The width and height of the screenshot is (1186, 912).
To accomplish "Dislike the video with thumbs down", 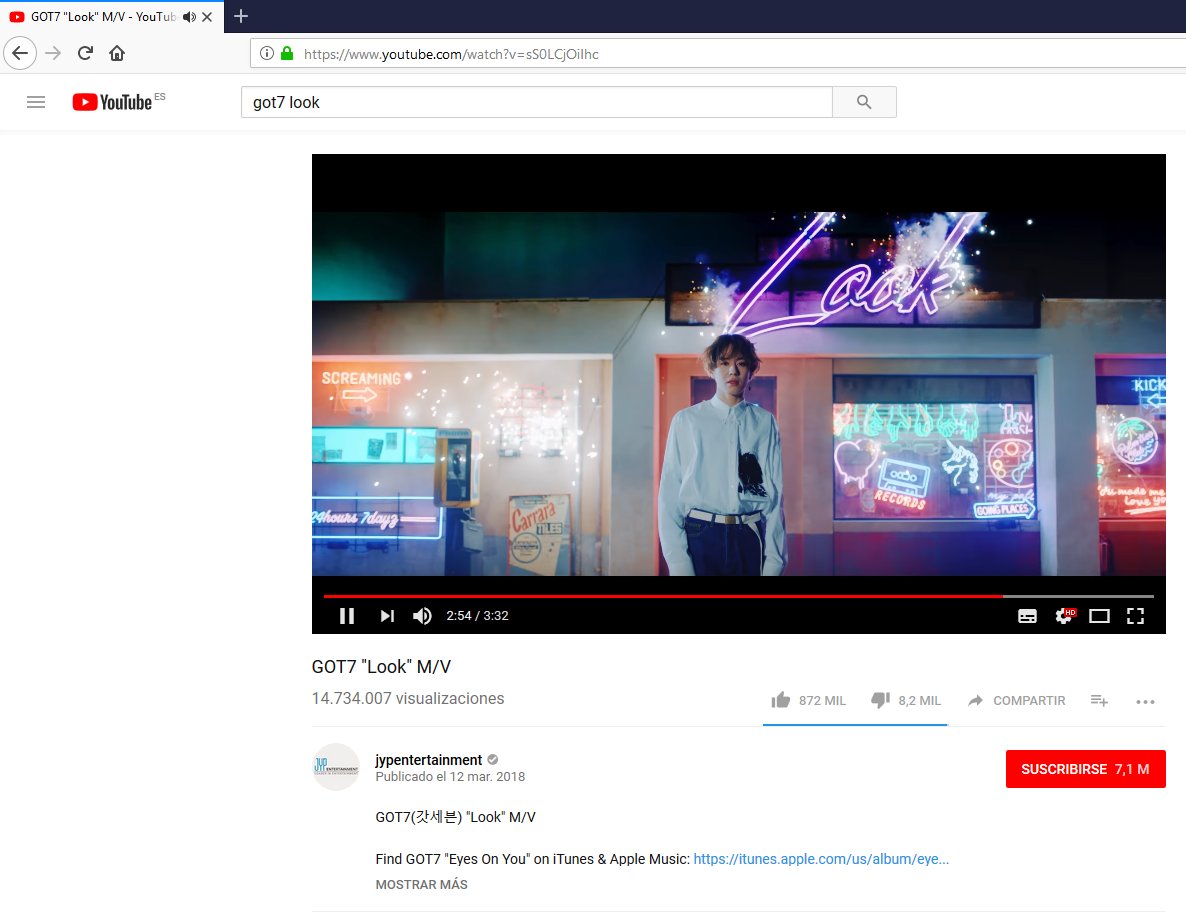I will pyautogui.click(x=906, y=700).
